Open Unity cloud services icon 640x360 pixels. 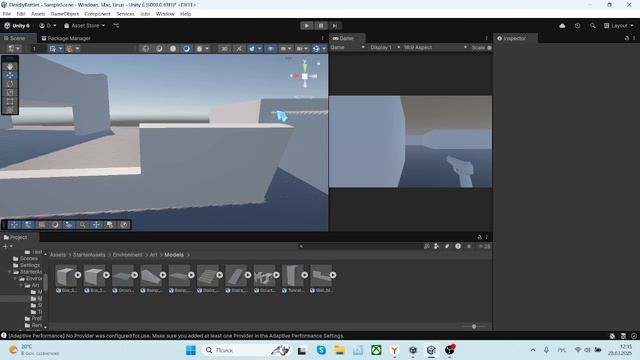pyautogui.click(x=562, y=26)
